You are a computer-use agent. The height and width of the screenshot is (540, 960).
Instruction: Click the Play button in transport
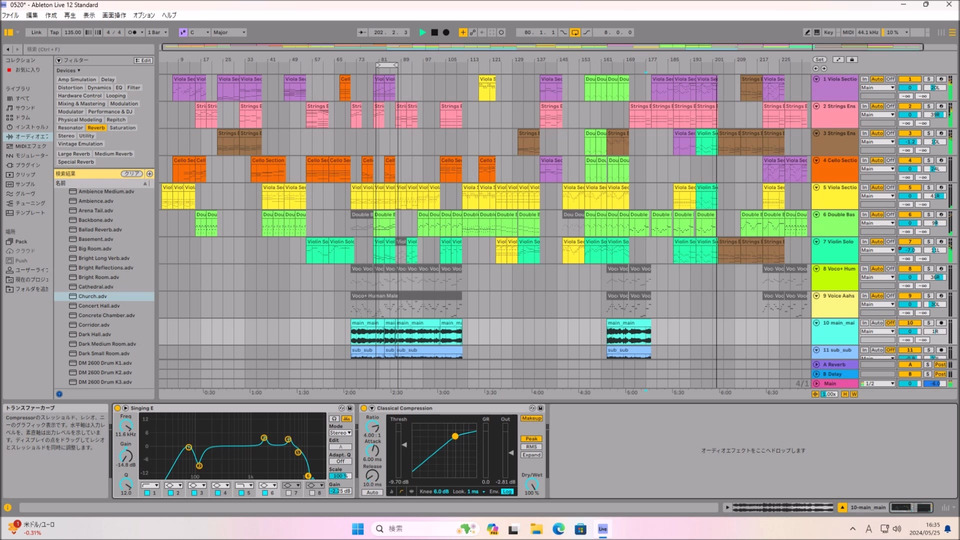(422, 32)
